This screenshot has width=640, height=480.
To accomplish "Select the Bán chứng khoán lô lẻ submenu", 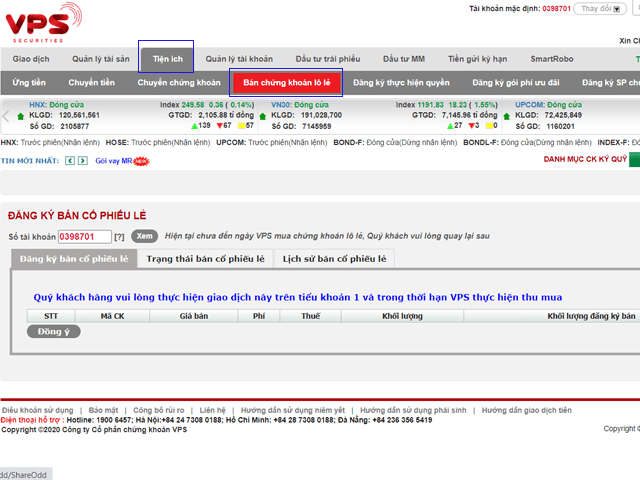I will coord(287,83).
